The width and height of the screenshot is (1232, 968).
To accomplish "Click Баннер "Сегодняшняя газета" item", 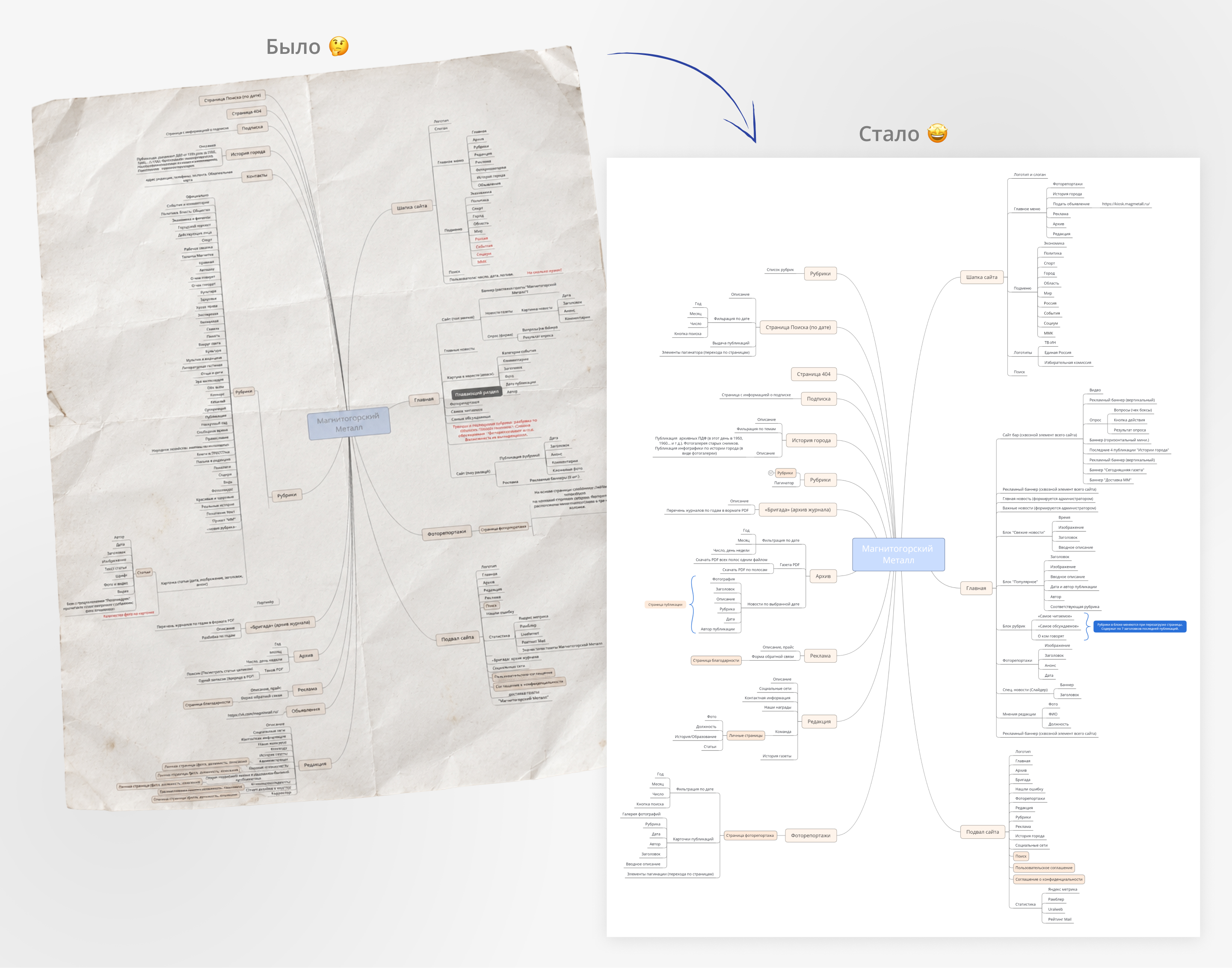I will click(1116, 470).
